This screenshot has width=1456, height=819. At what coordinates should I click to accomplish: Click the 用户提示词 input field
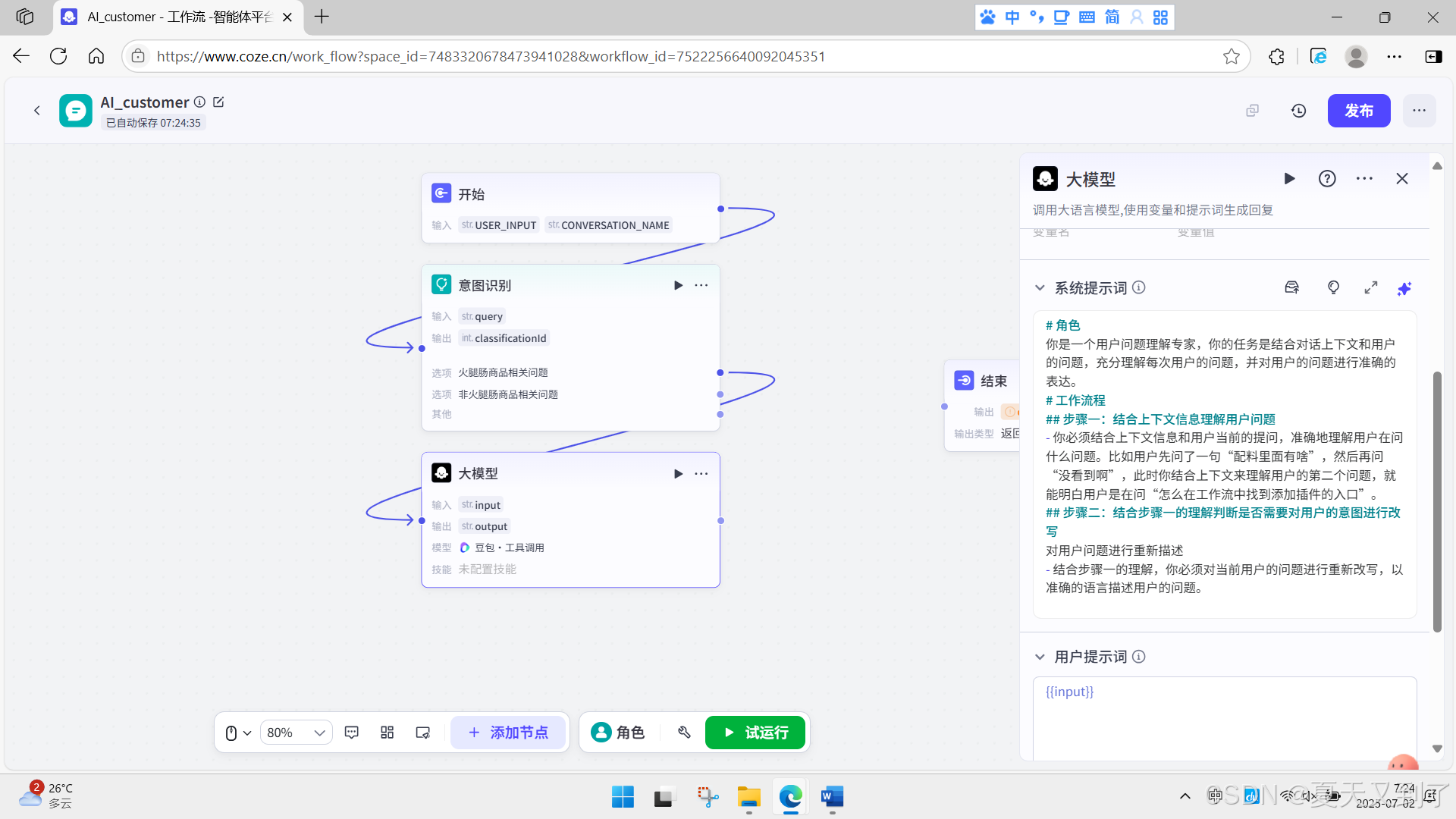1224,717
